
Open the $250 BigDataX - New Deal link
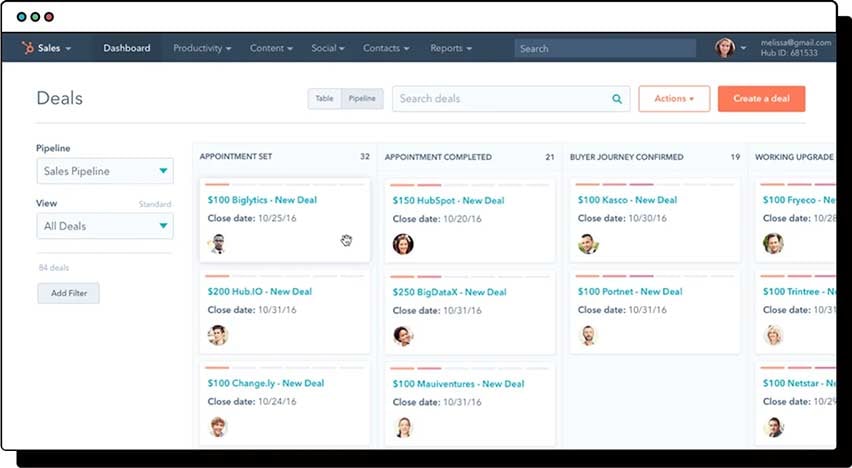coord(449,292)
